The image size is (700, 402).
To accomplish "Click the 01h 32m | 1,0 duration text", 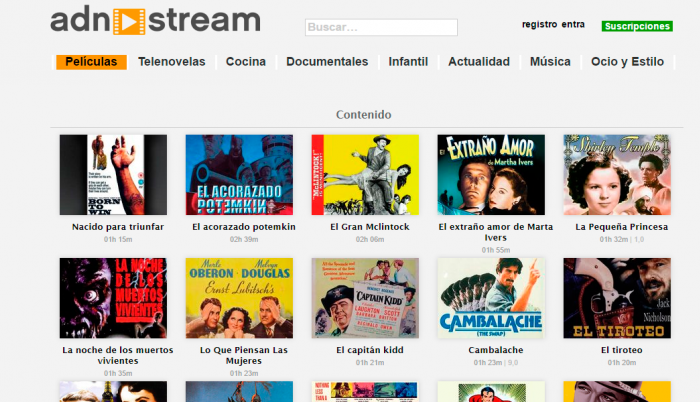I will 621,239.
